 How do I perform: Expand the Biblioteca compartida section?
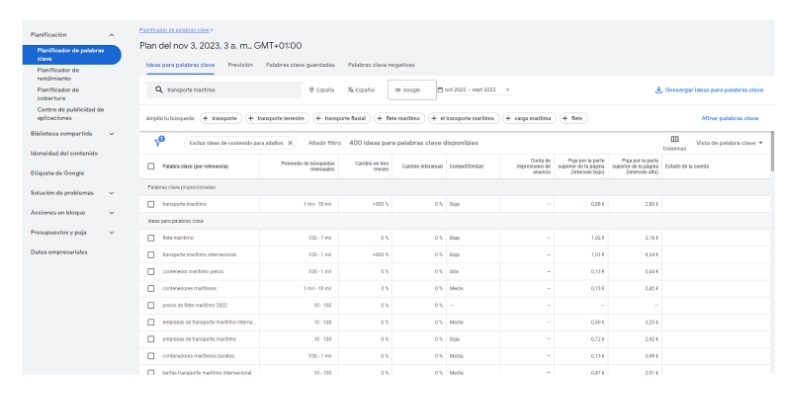point(111,134)
